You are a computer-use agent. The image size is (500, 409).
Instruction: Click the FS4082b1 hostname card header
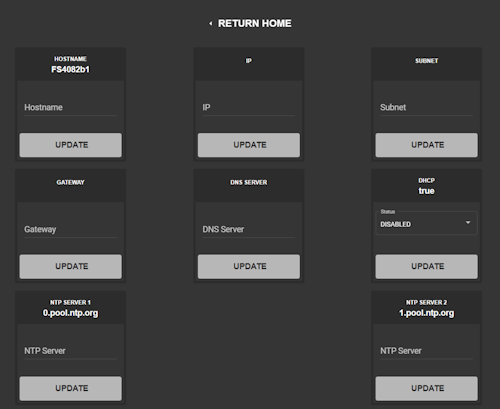[70, 65]
